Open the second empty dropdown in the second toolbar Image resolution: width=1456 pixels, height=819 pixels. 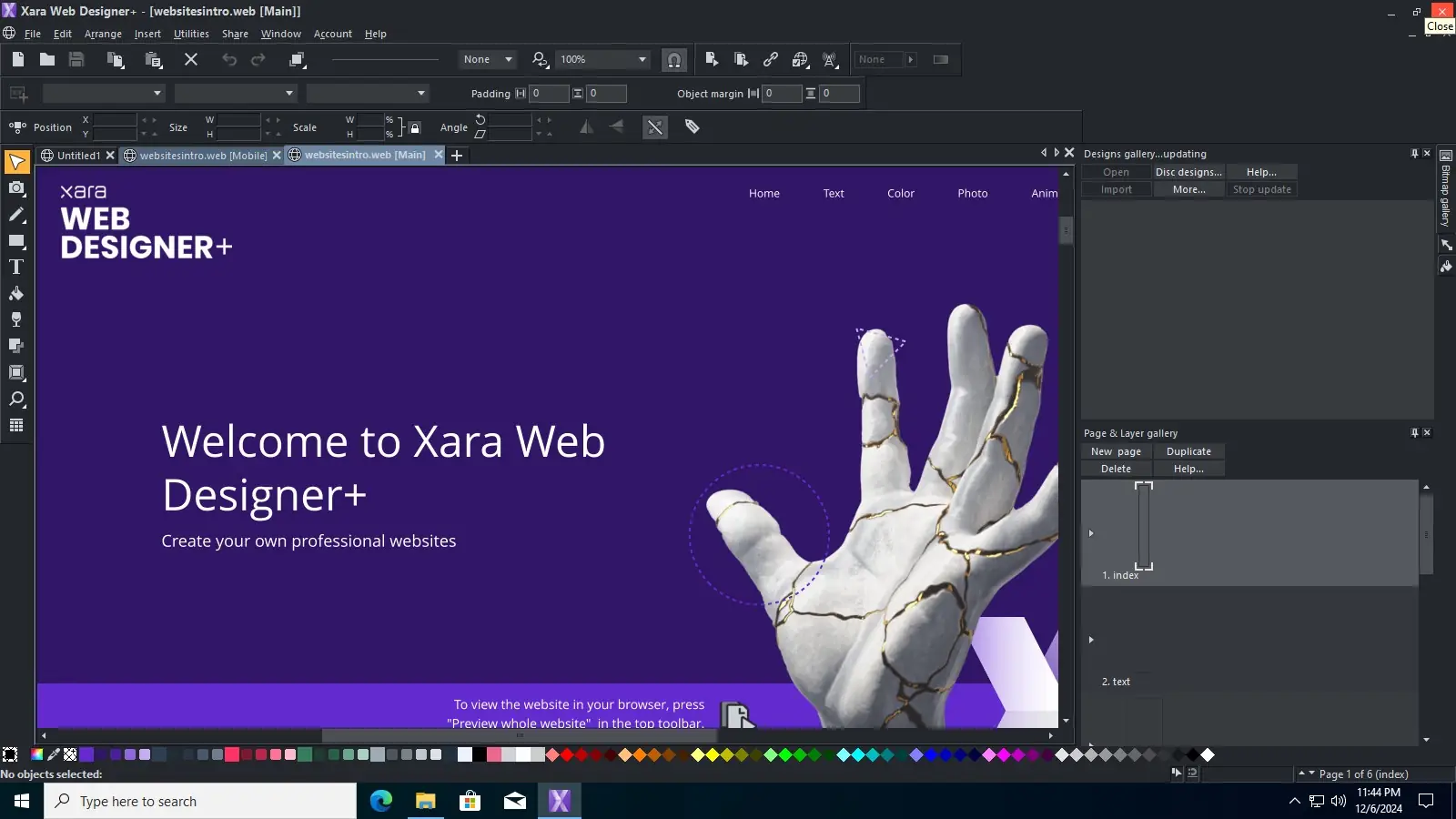pyautogui.click(x=237, y=93)
